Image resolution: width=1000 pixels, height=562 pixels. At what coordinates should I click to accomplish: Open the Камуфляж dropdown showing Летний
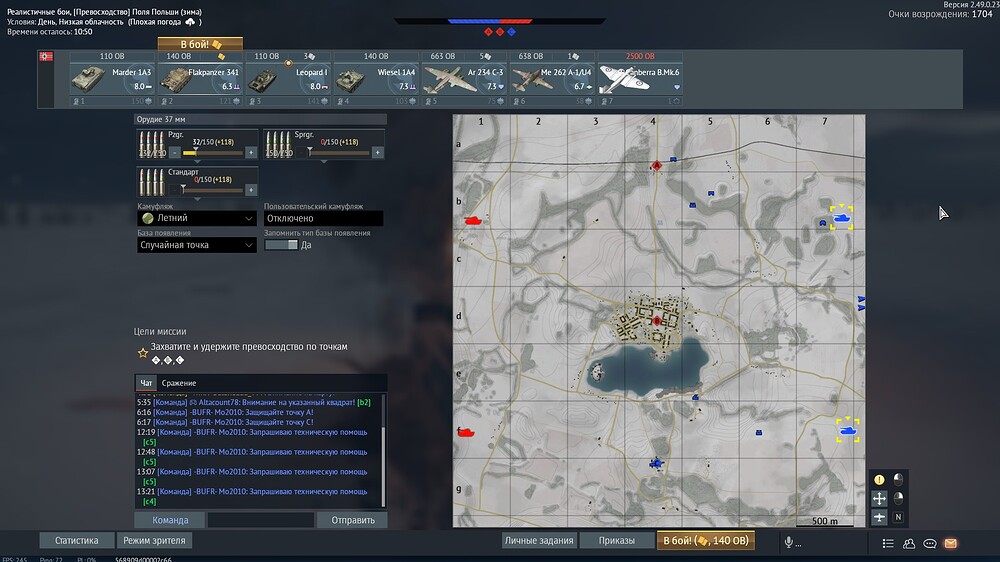coord(197,218)
